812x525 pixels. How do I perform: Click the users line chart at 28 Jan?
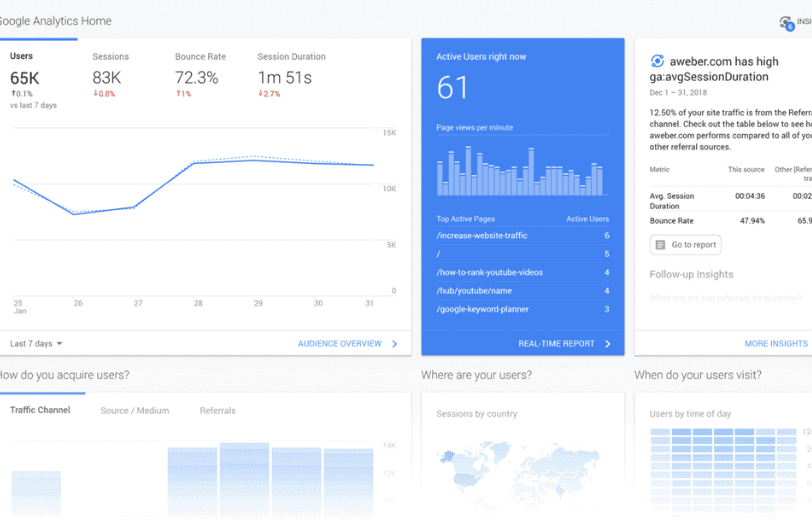193,163
